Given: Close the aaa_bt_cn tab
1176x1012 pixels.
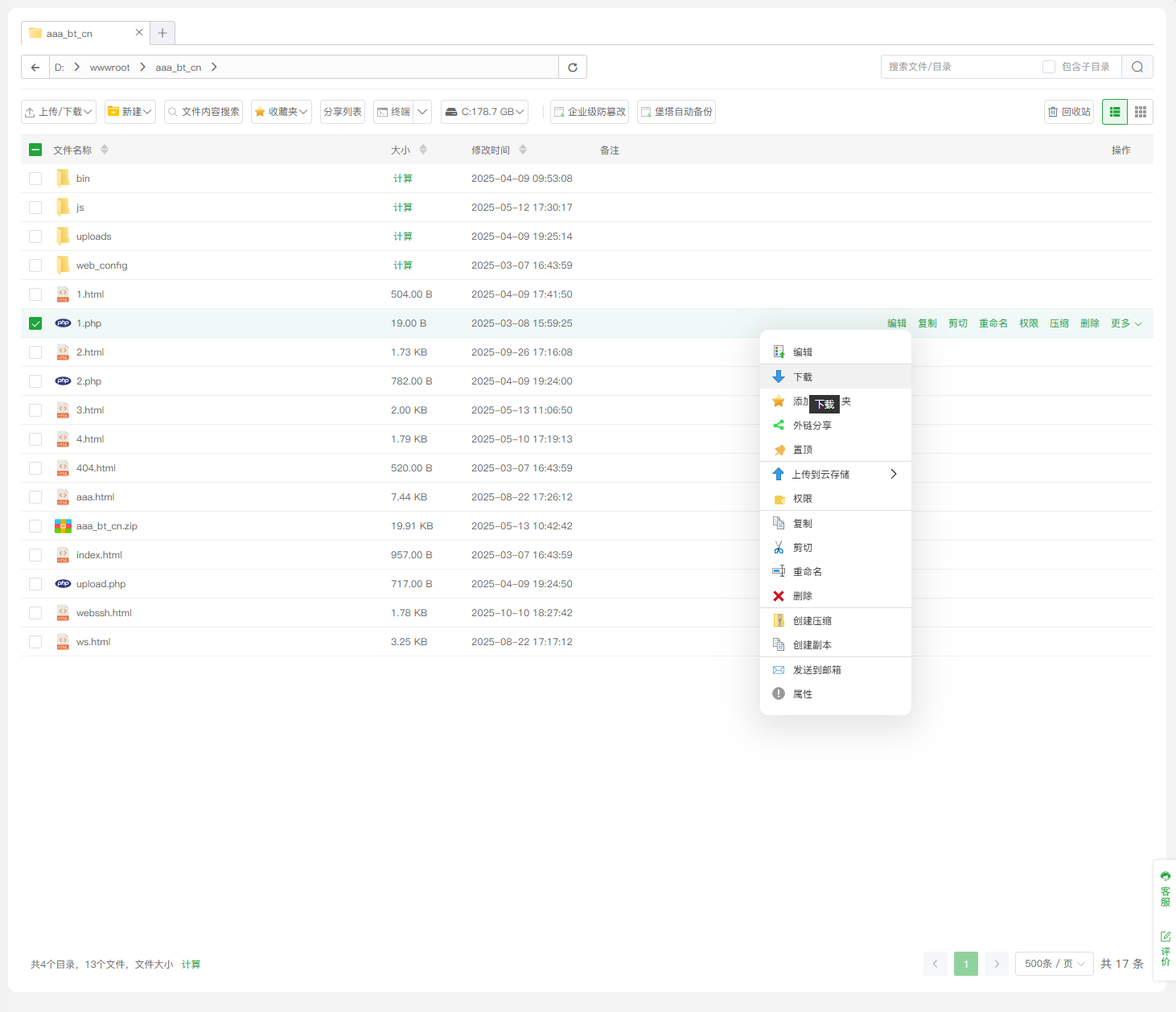Looking at the screenshot, I should pos(139,33).
